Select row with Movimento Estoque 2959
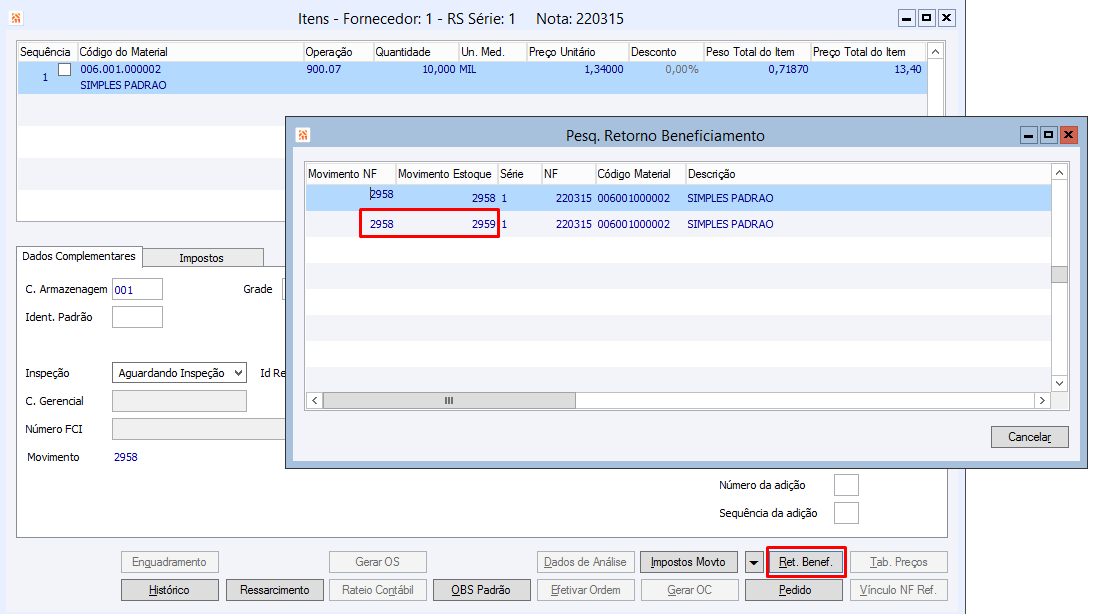 pyautogui.click(x=678, y=224)
